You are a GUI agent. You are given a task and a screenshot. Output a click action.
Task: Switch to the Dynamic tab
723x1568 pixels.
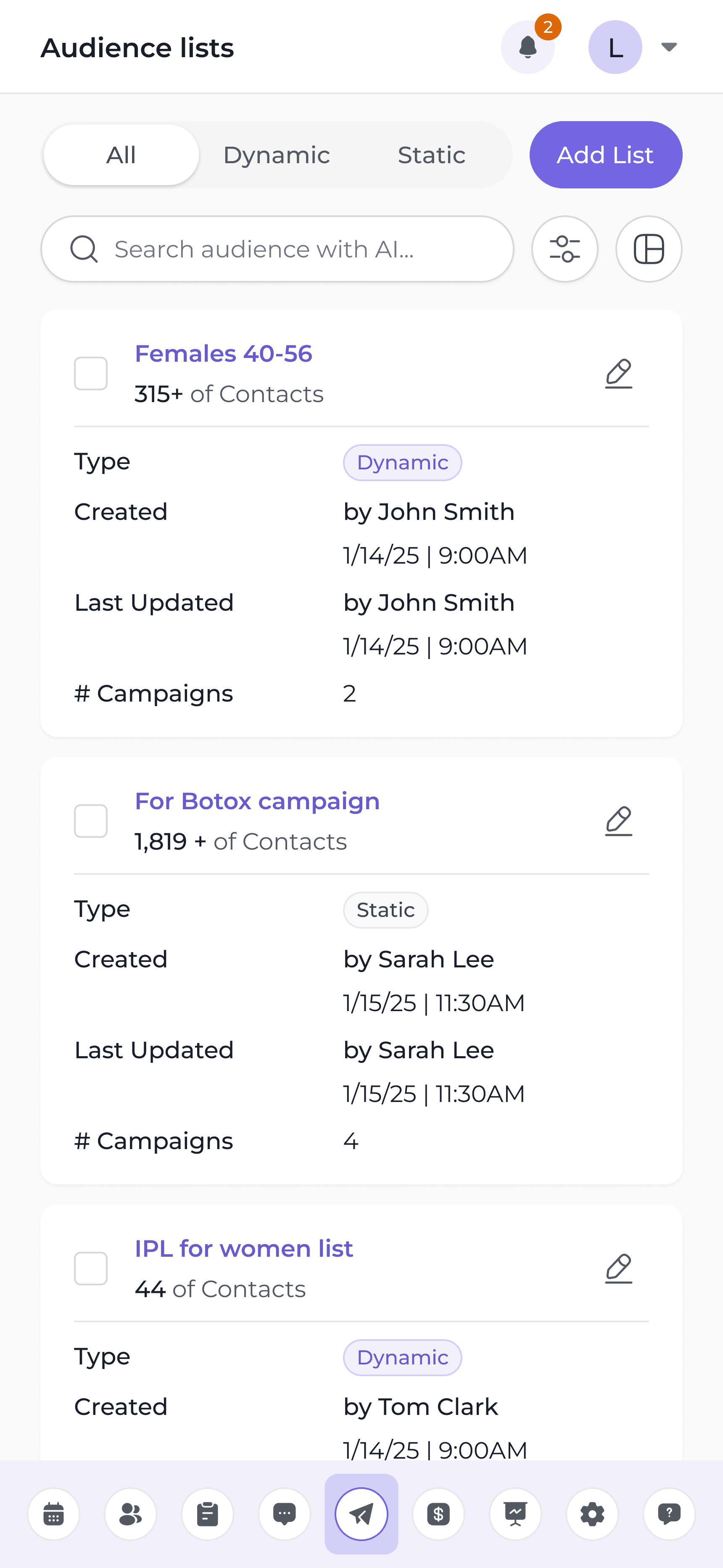point(276,155)
